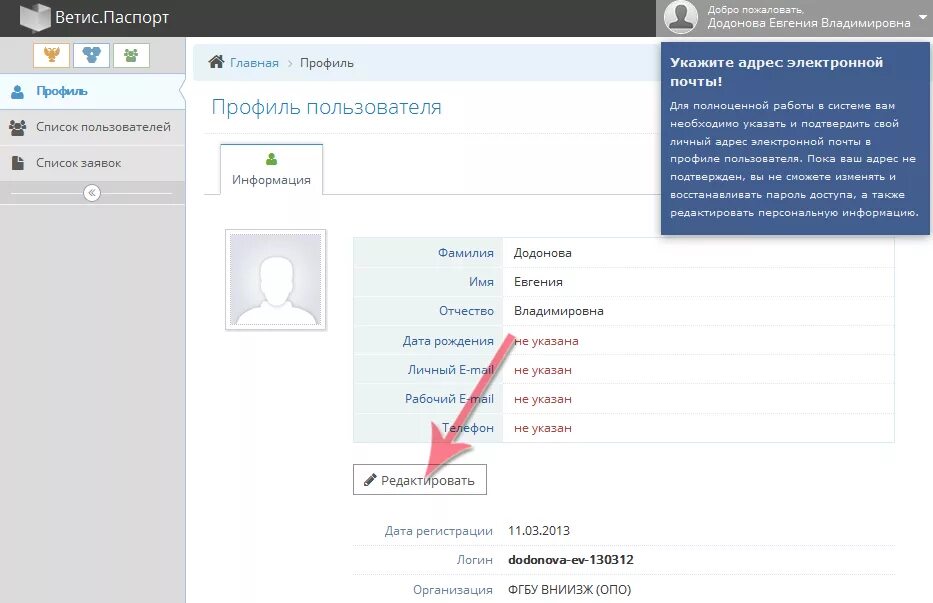Image resolution: width=933 pixels, height=603 pixels.
Task: Click the green person icon on Информация tab
Action: tap(271, 159)
